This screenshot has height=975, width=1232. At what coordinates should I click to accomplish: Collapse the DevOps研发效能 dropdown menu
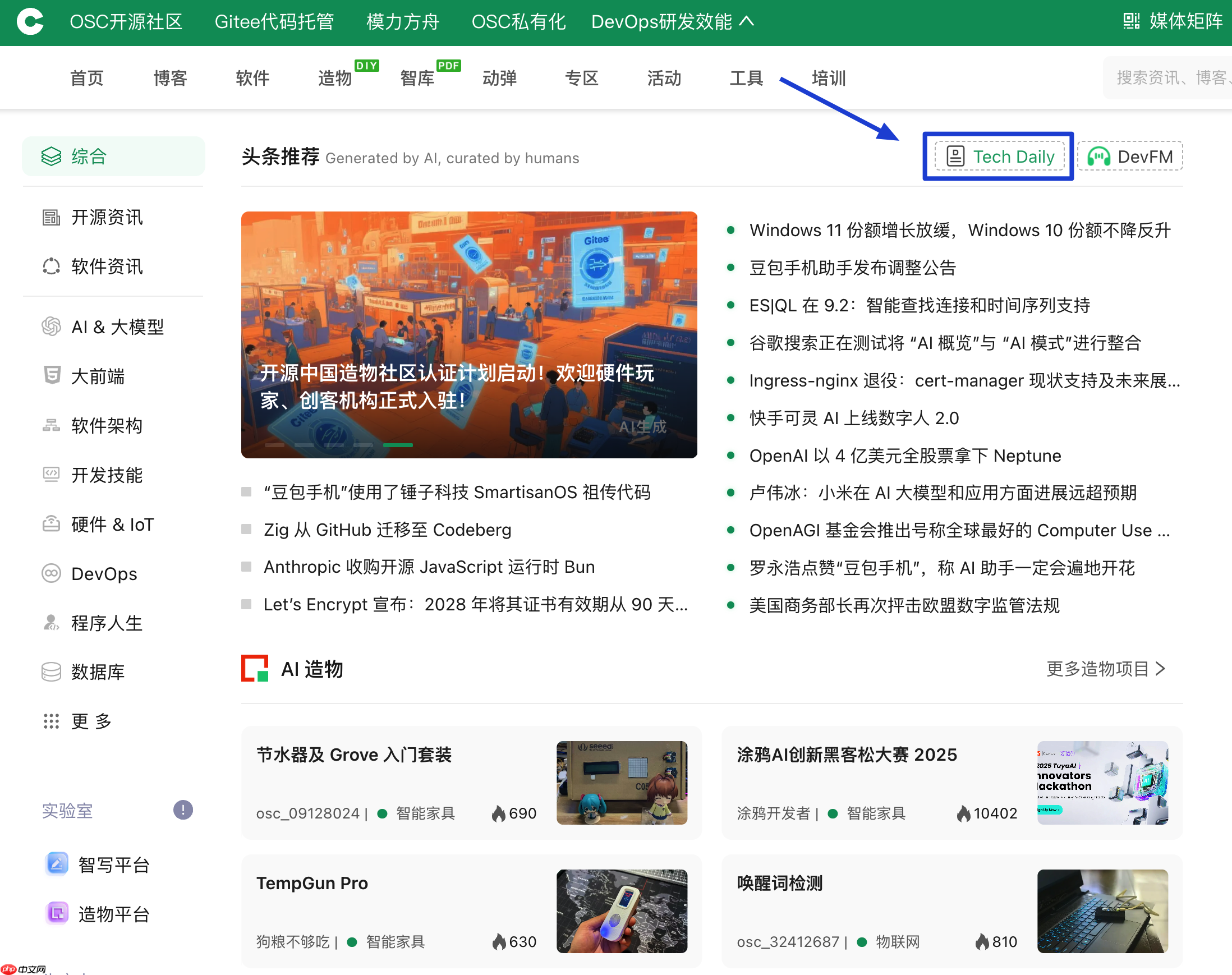[673, 22]
